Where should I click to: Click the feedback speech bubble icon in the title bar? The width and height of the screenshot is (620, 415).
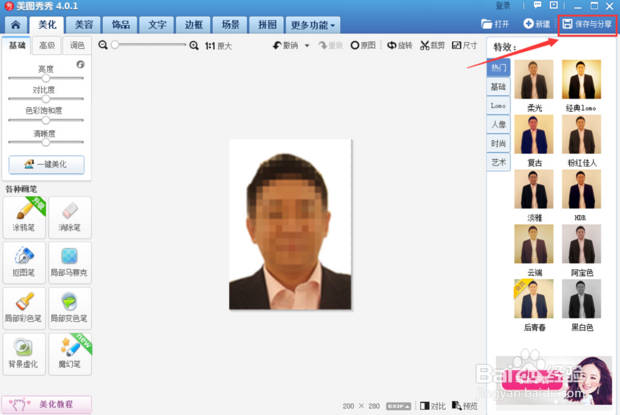tap(537, 6)
